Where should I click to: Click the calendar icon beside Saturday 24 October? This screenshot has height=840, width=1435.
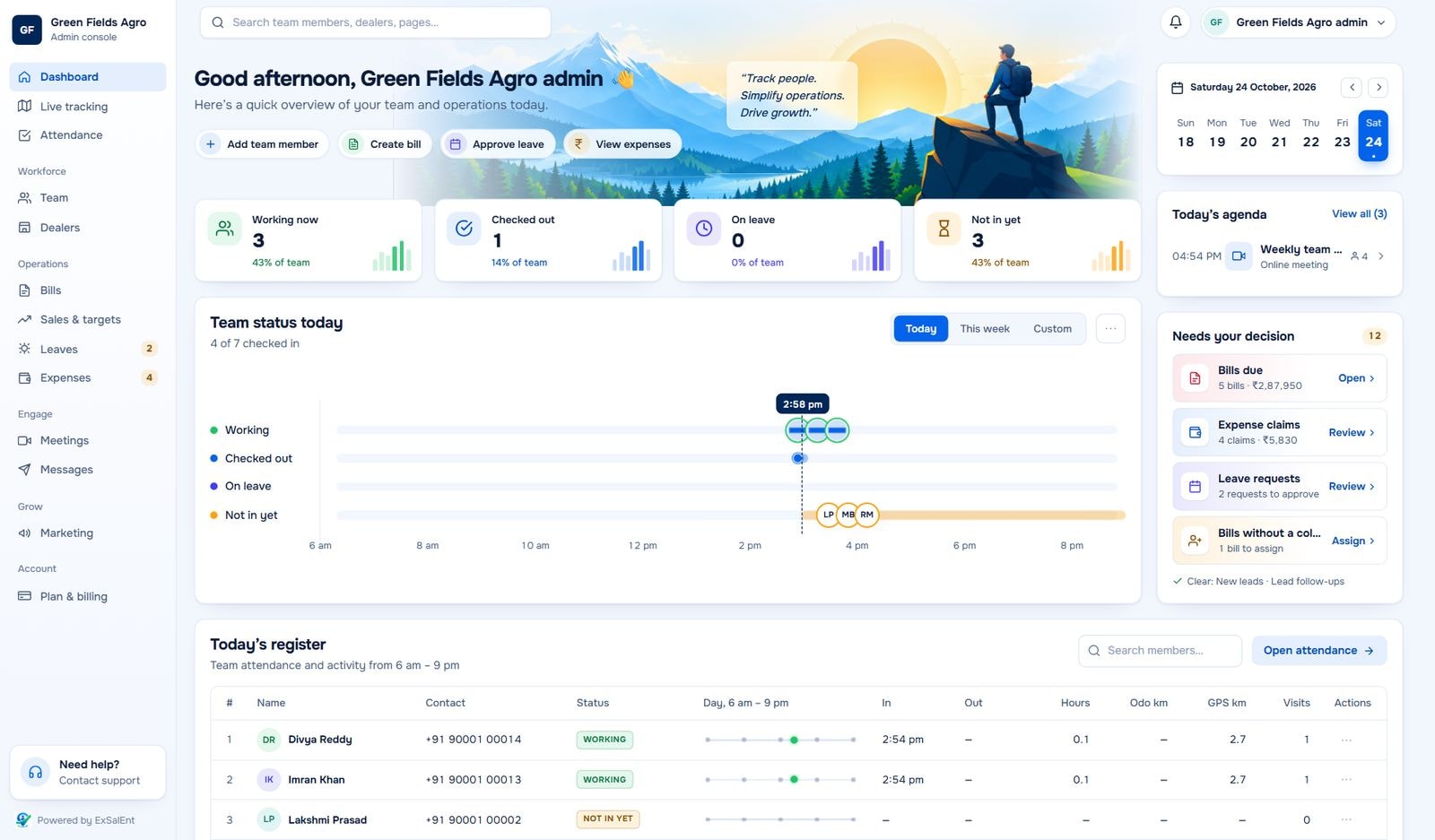click(x=1178, y=88)
